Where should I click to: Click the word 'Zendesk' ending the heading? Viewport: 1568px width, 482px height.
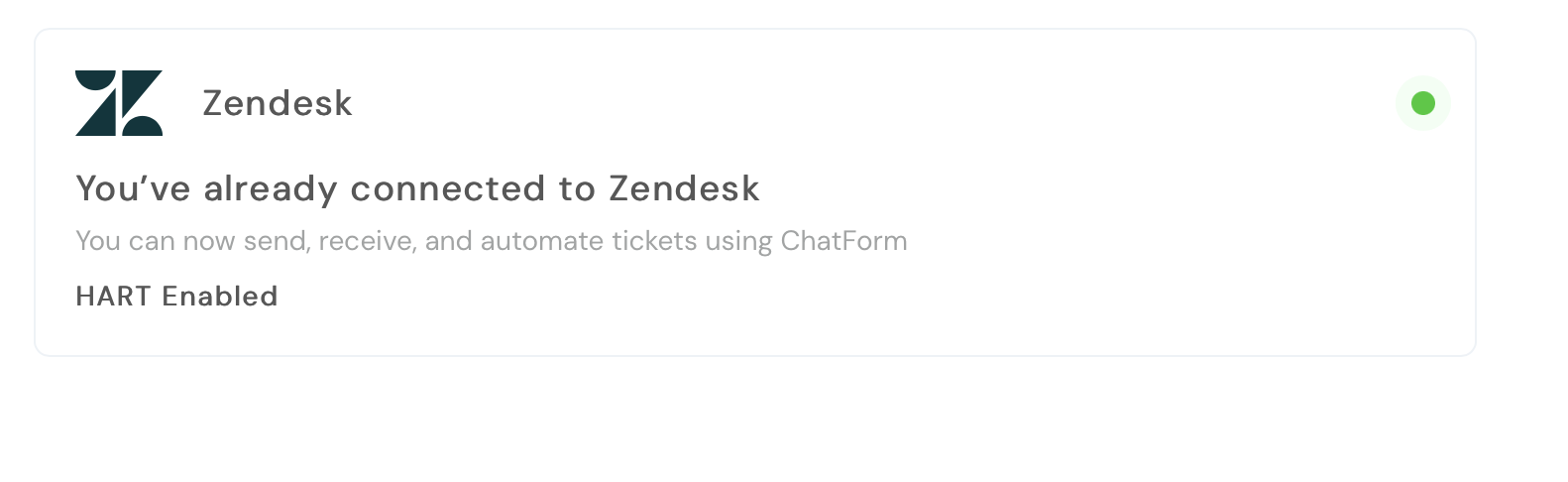pos(684,188)
